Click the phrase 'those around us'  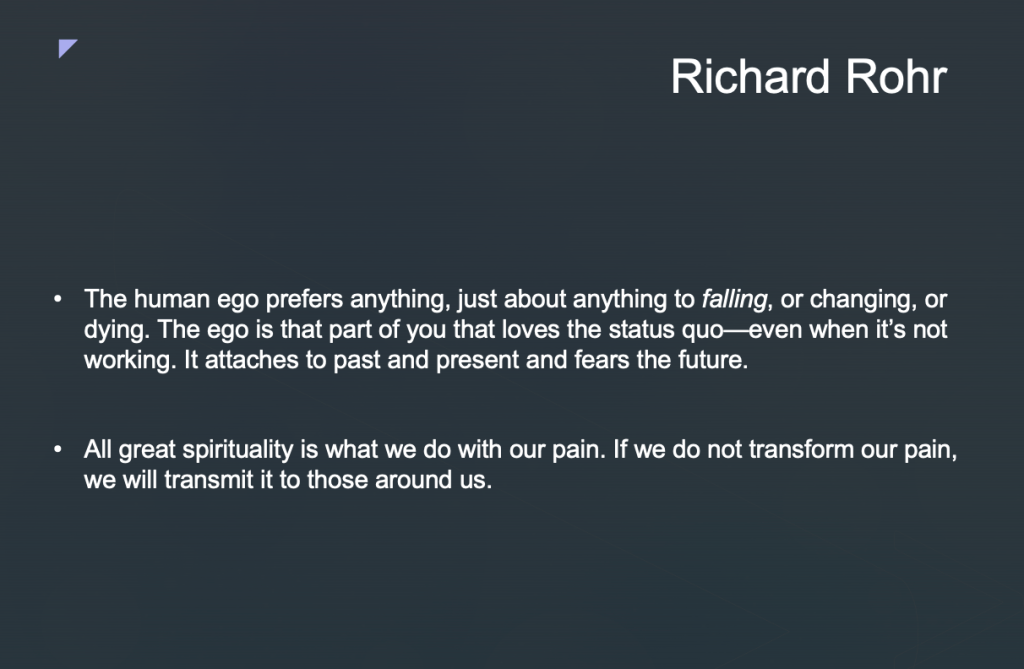click(x=430, y=480)
